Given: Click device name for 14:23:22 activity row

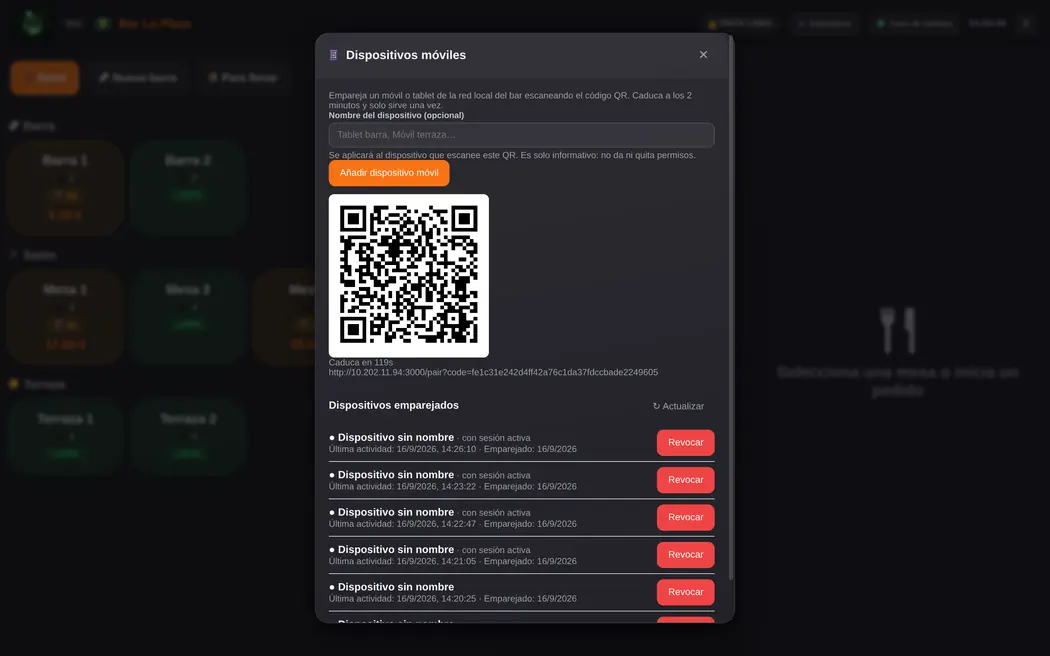Looking at the screenshot, I should [396, 475].
